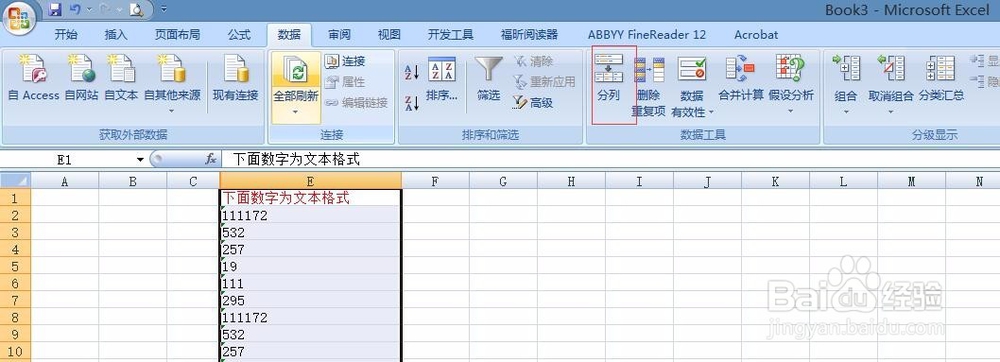This screenshot has width=1000, height=362.
Task: Open workbook connections (连接)
Action: tap(344, 61)
